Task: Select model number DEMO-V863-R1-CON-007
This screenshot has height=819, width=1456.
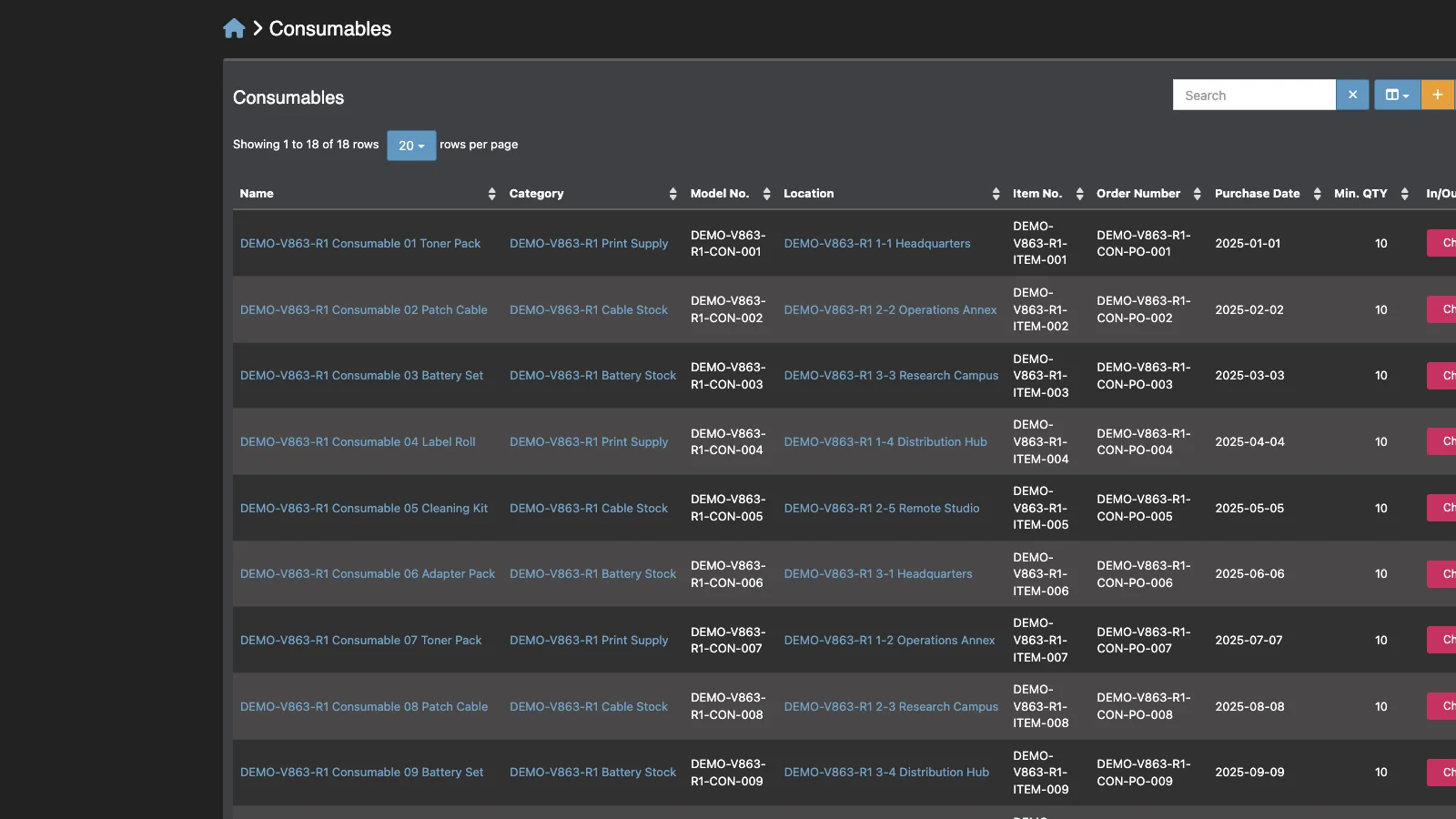Action: tap(727, 640)
